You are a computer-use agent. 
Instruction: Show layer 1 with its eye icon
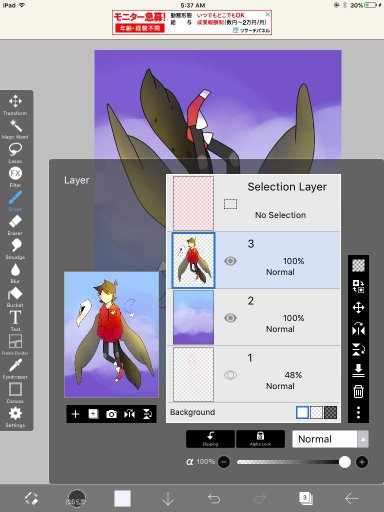coord(230,375)
